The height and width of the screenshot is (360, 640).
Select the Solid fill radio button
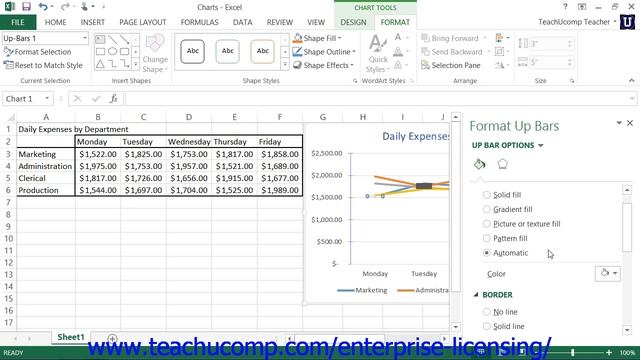(487, 195)
